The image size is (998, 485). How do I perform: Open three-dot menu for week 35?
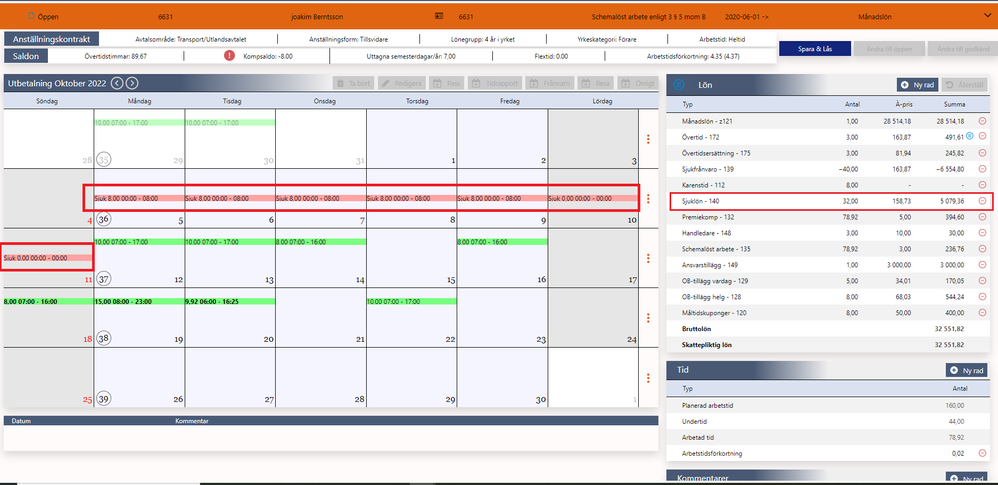(648, 139)
